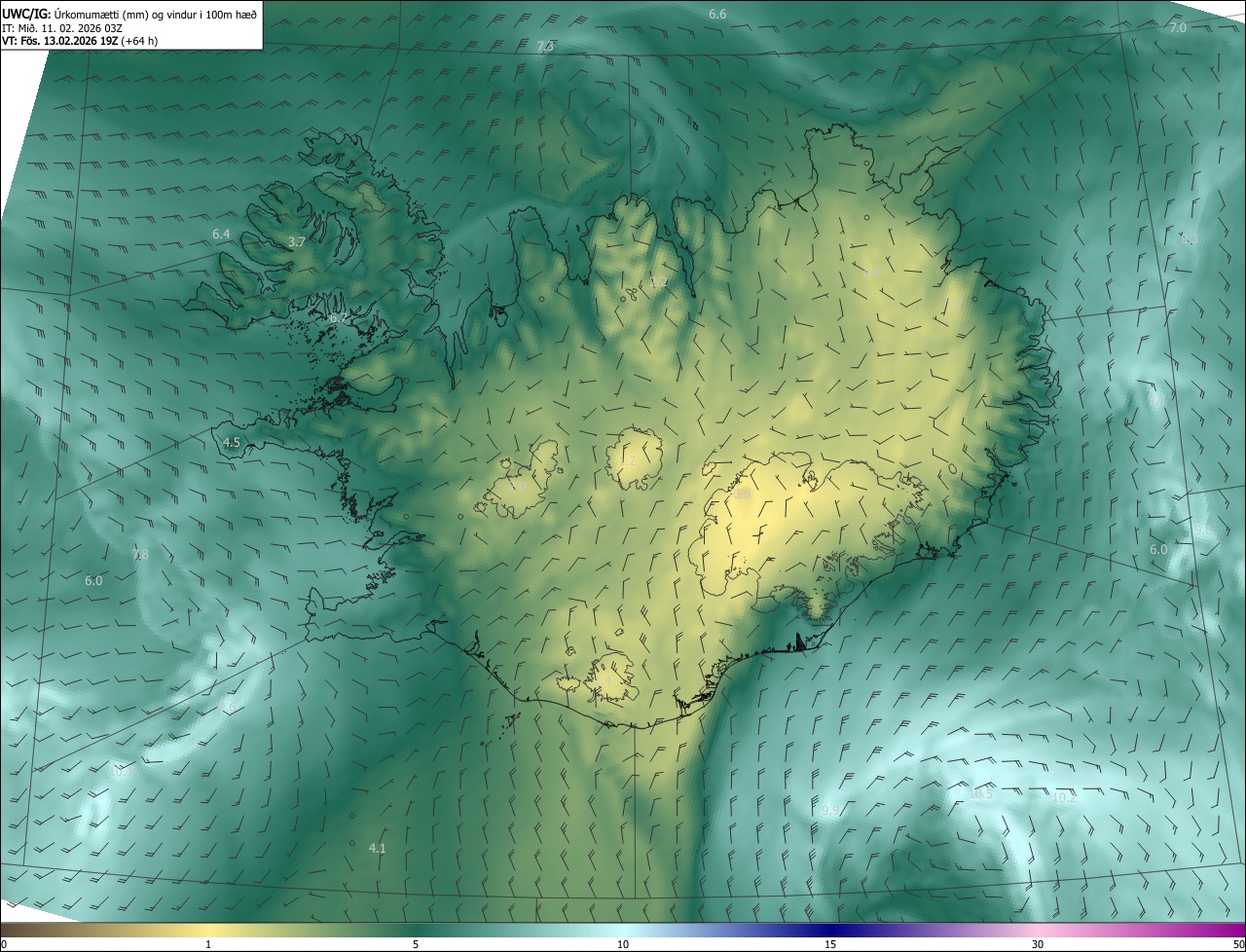Click the 4.5 value label
This screenshot has height=952, width=1246.
[x=232, y=442]
